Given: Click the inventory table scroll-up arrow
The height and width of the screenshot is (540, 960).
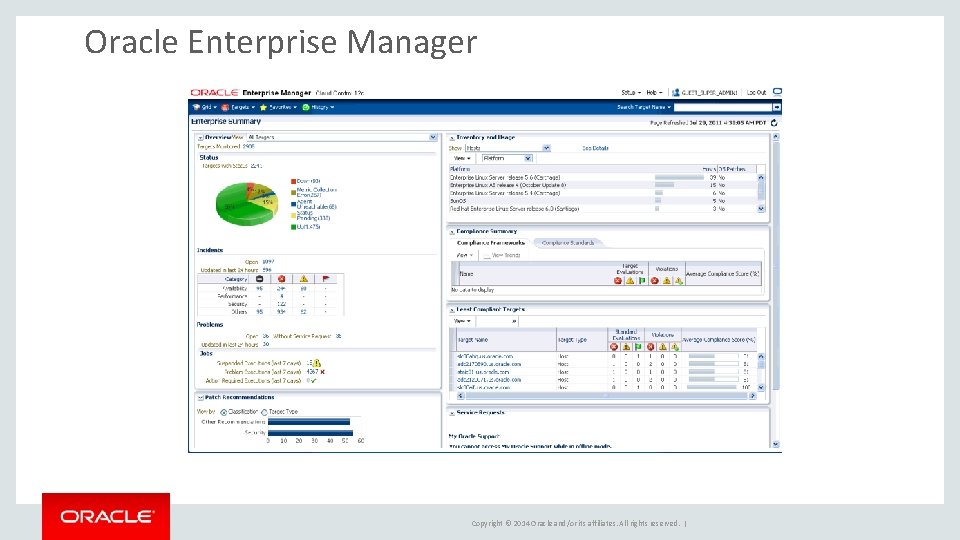Looking at the screenshot, I should point(761,178).
